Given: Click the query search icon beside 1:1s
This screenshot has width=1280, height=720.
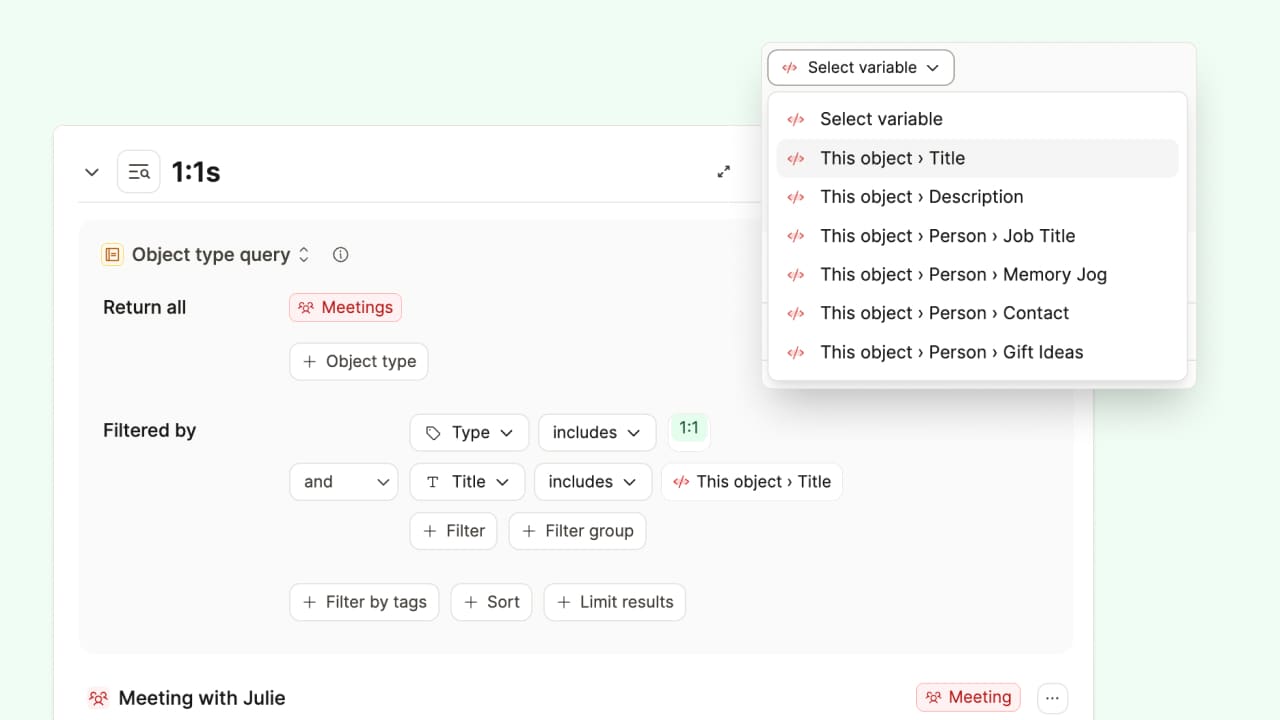Looking at the screenshot, I should pyautogui.click(x=138, y=172).
